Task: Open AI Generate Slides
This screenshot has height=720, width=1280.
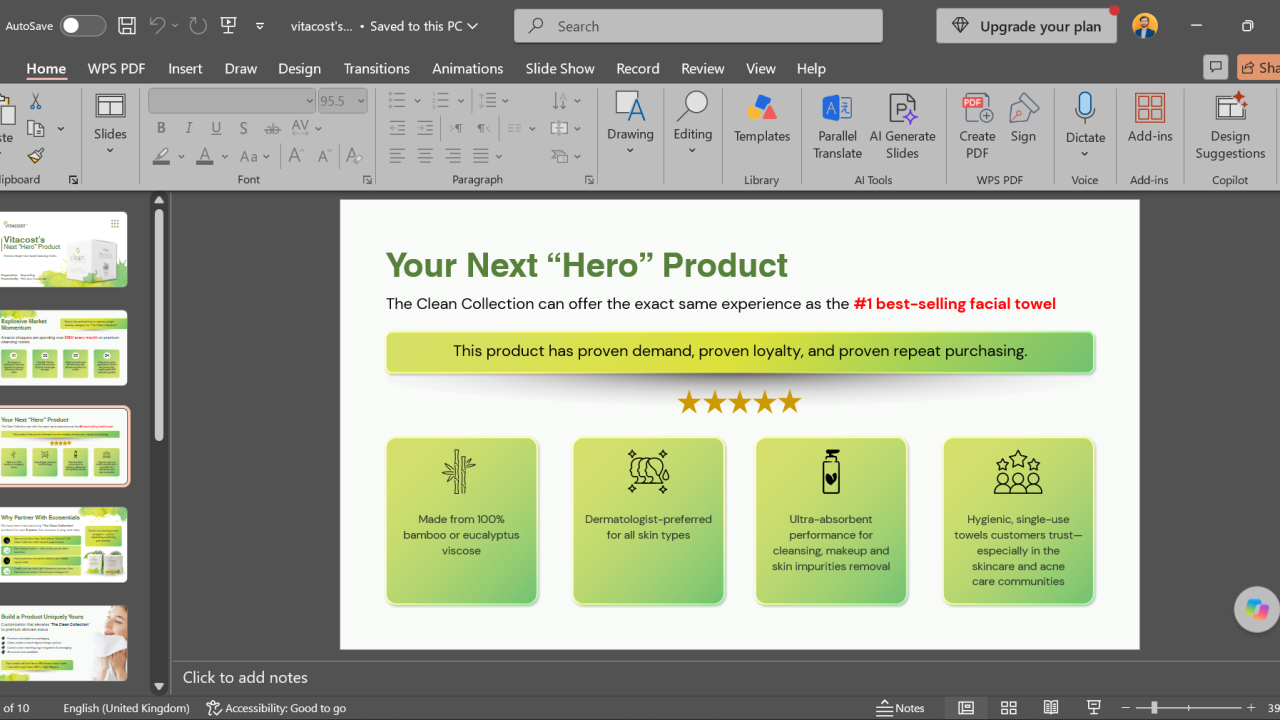Action: pos(902,126)
